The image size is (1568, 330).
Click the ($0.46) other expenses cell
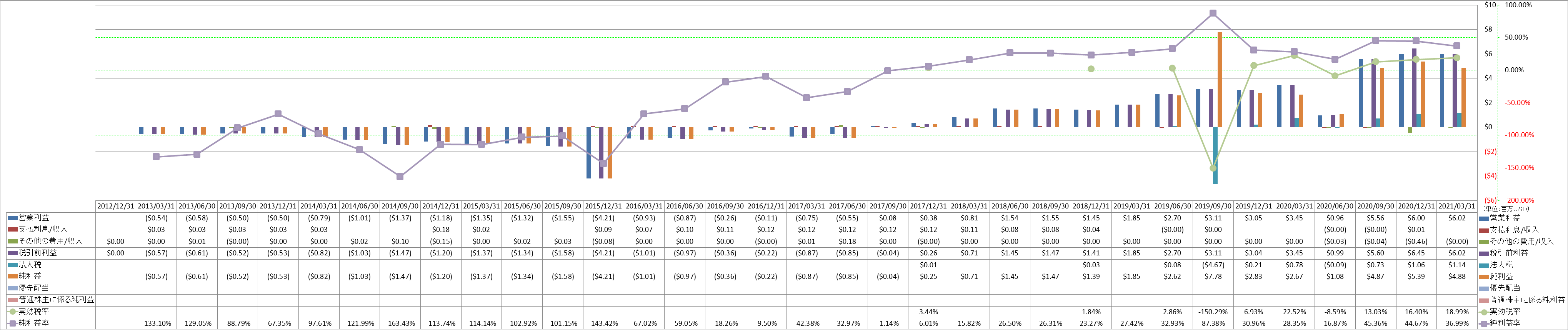(1416, 241)
